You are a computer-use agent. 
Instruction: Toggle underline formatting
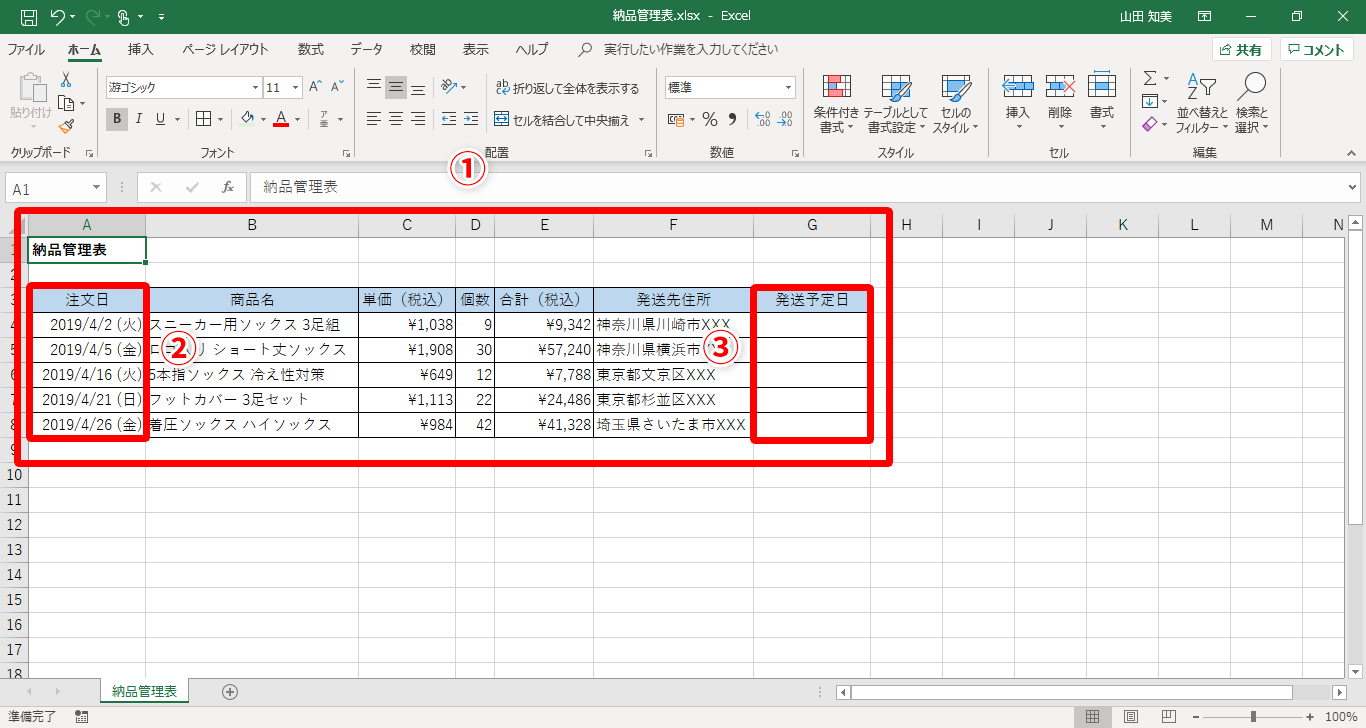pos(160,119)
